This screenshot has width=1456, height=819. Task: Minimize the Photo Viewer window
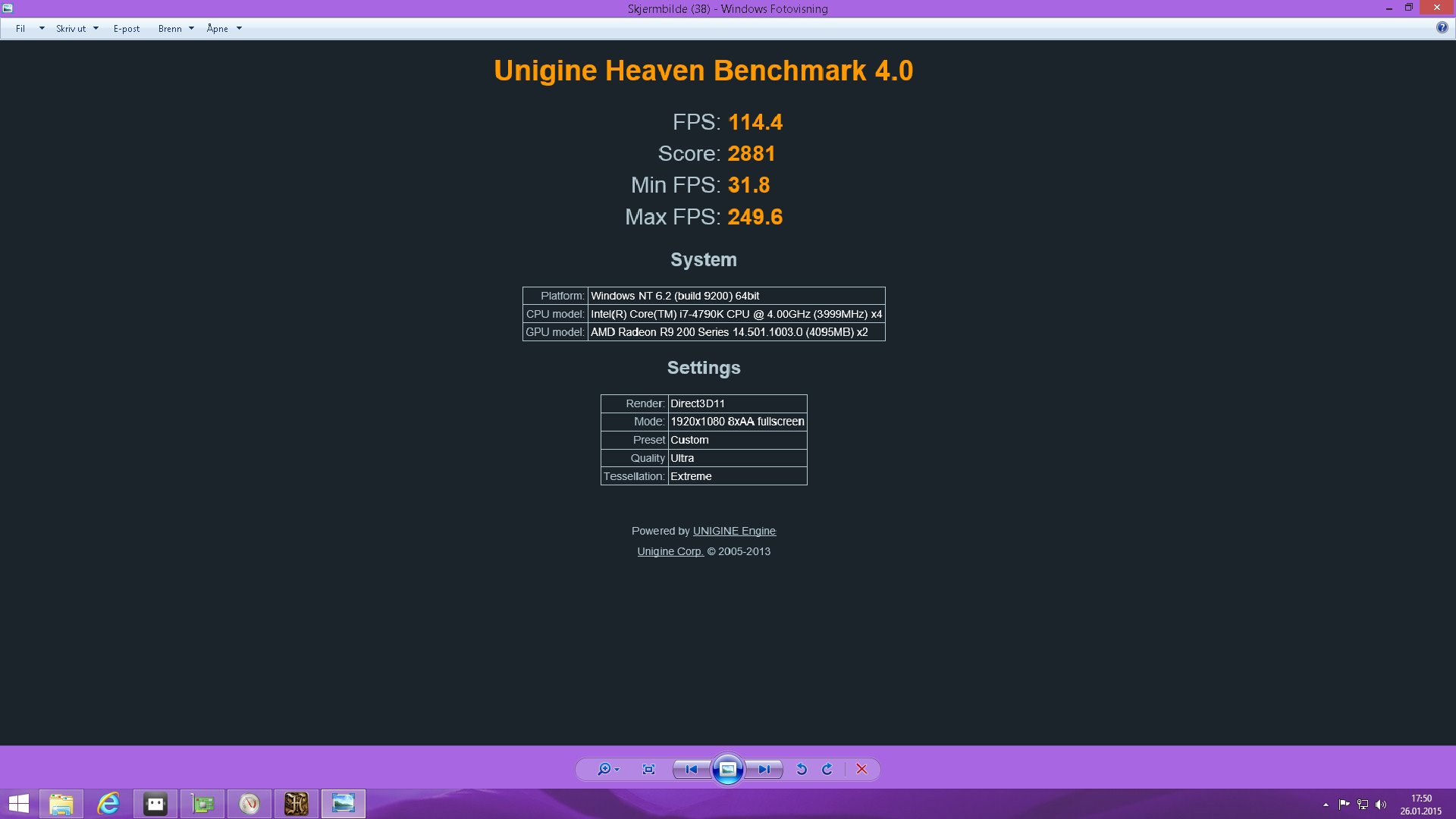coord(1389,8)
